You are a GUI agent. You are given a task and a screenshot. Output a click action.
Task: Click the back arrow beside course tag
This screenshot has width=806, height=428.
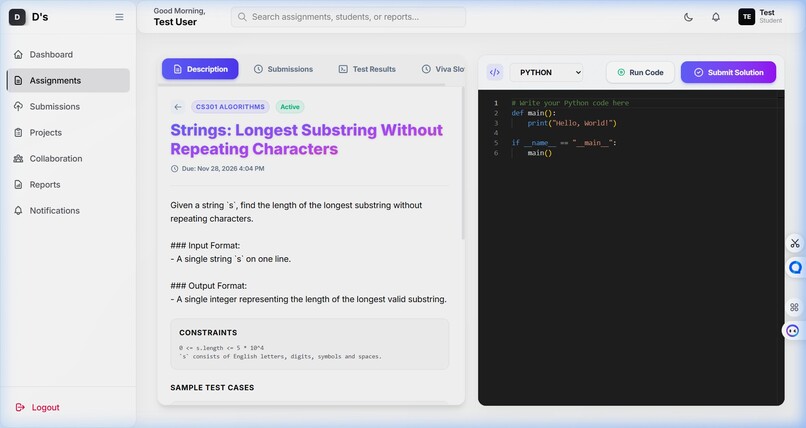pos(178,107)
